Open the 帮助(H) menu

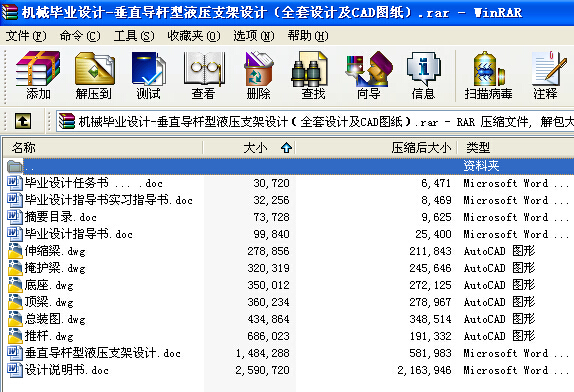pos(308,36)
